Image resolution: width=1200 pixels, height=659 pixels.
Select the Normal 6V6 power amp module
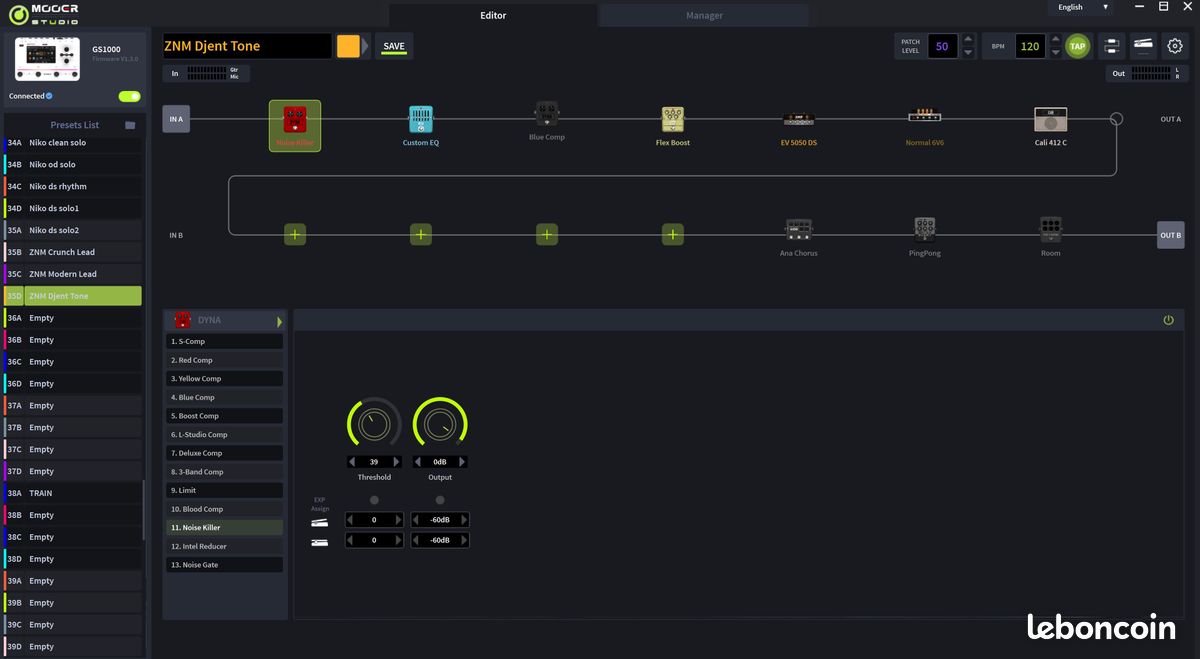pos(924,117)
